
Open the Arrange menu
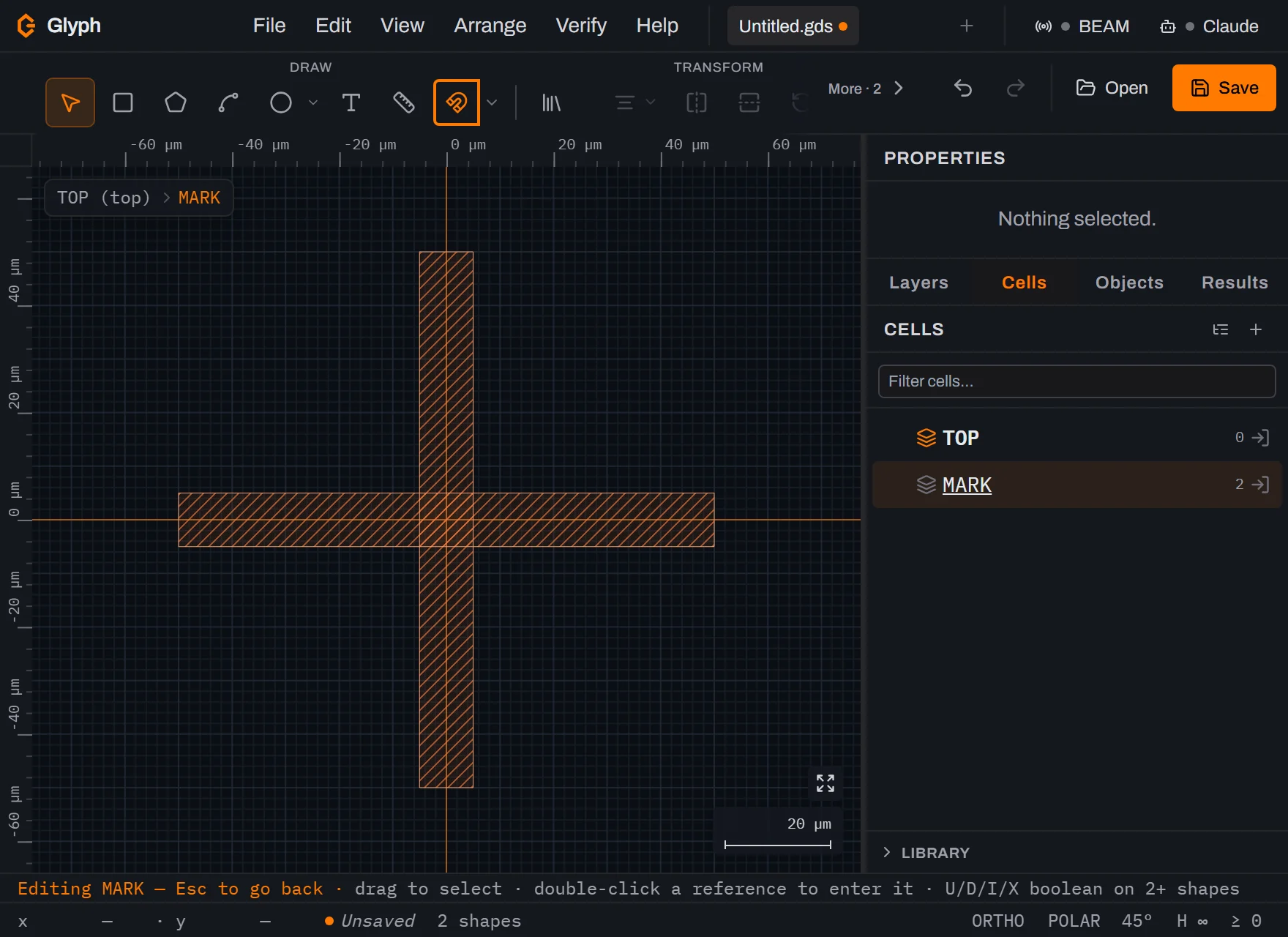(490, 26)
